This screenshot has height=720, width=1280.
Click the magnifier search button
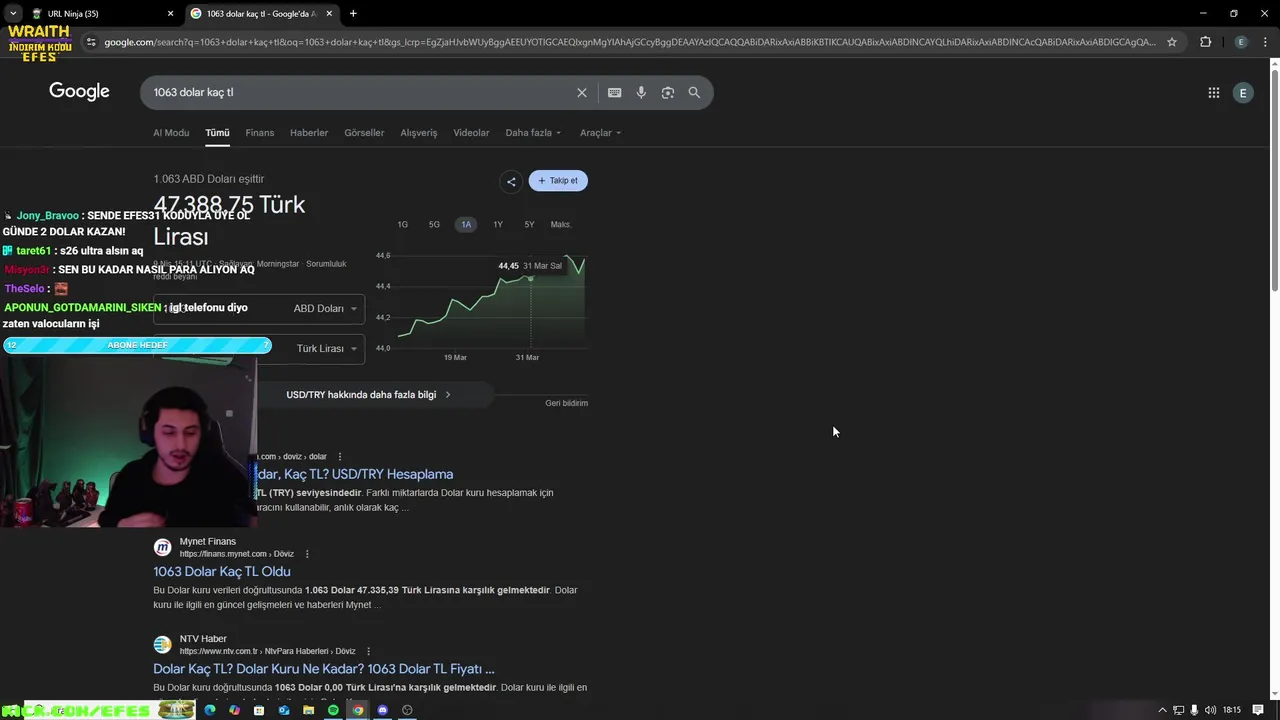point(694,92)
